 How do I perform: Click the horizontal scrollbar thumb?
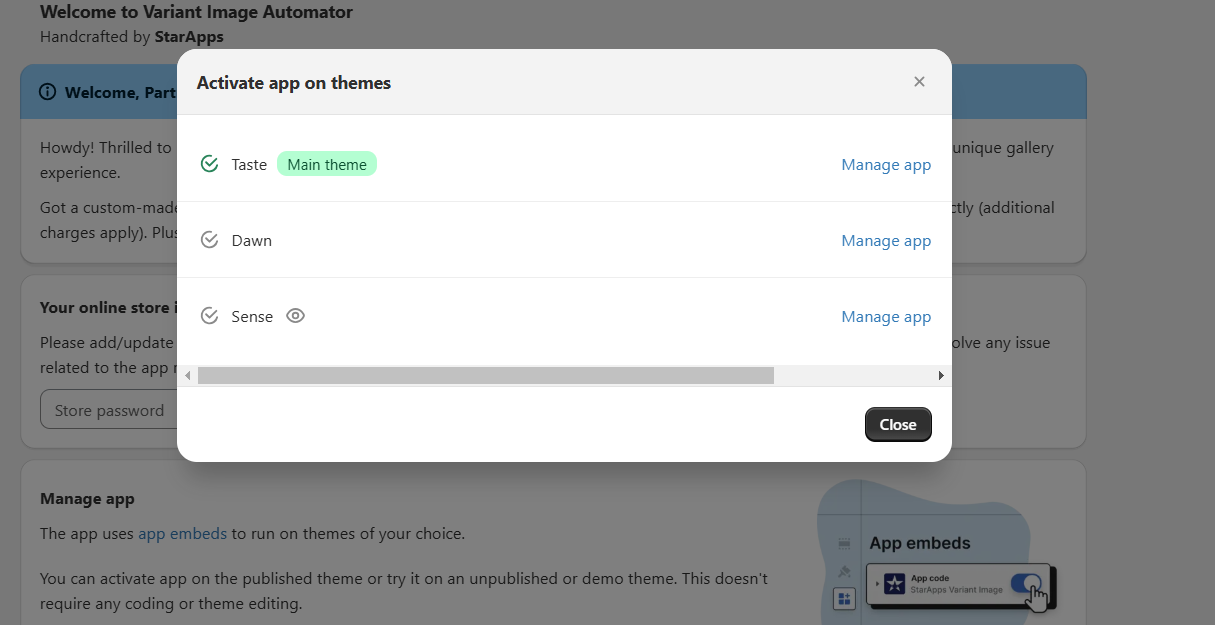pos(485,375)
